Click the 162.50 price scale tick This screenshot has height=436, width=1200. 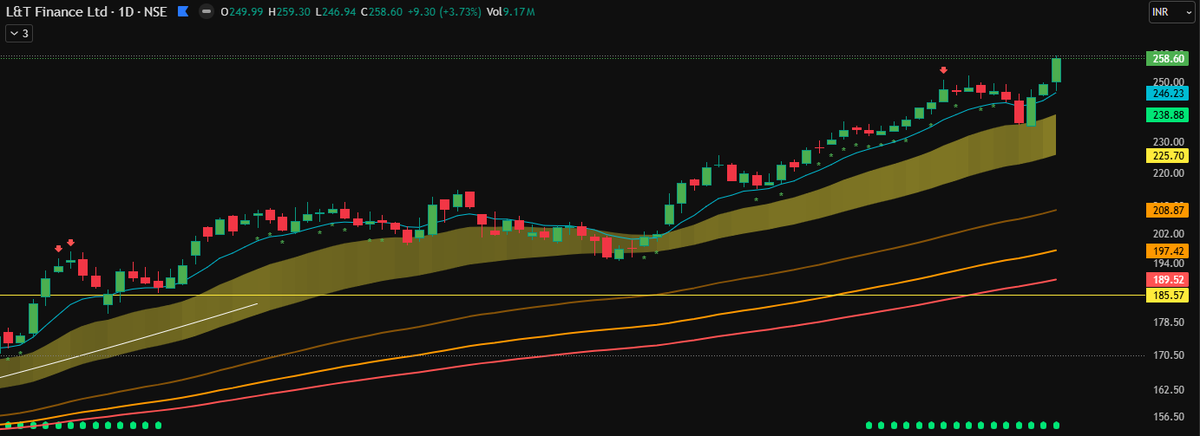[x=1169, y=390]
